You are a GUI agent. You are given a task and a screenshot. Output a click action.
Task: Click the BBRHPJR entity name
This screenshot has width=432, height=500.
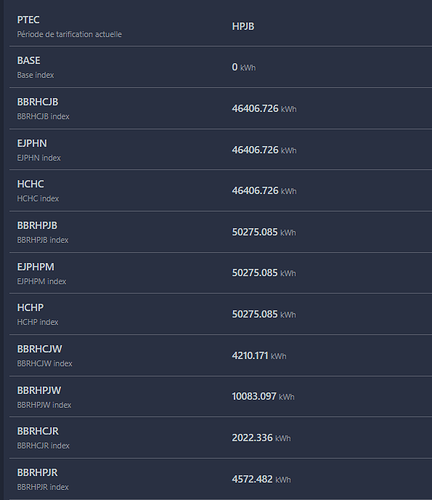(37, 473)
